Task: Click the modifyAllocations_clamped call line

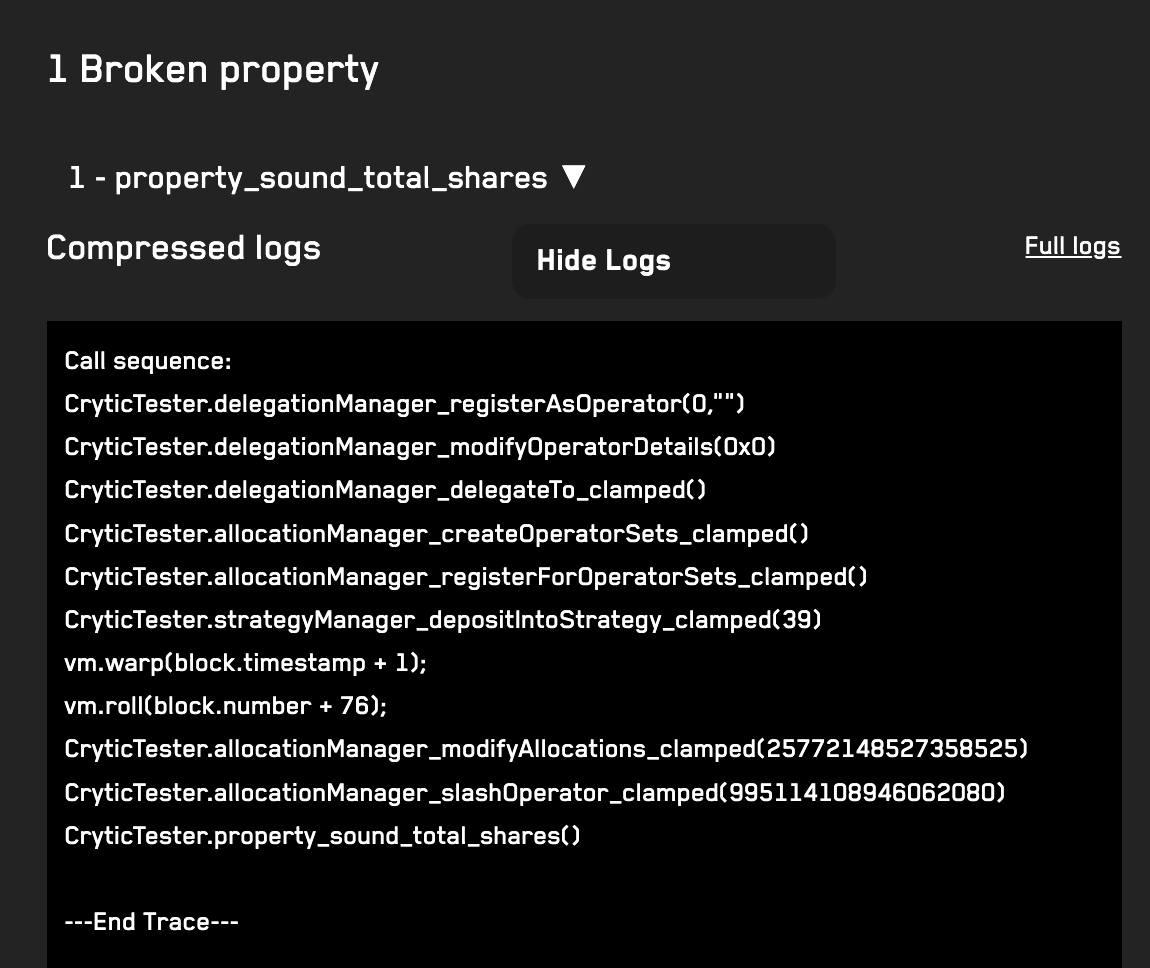Action: point(546,749)
